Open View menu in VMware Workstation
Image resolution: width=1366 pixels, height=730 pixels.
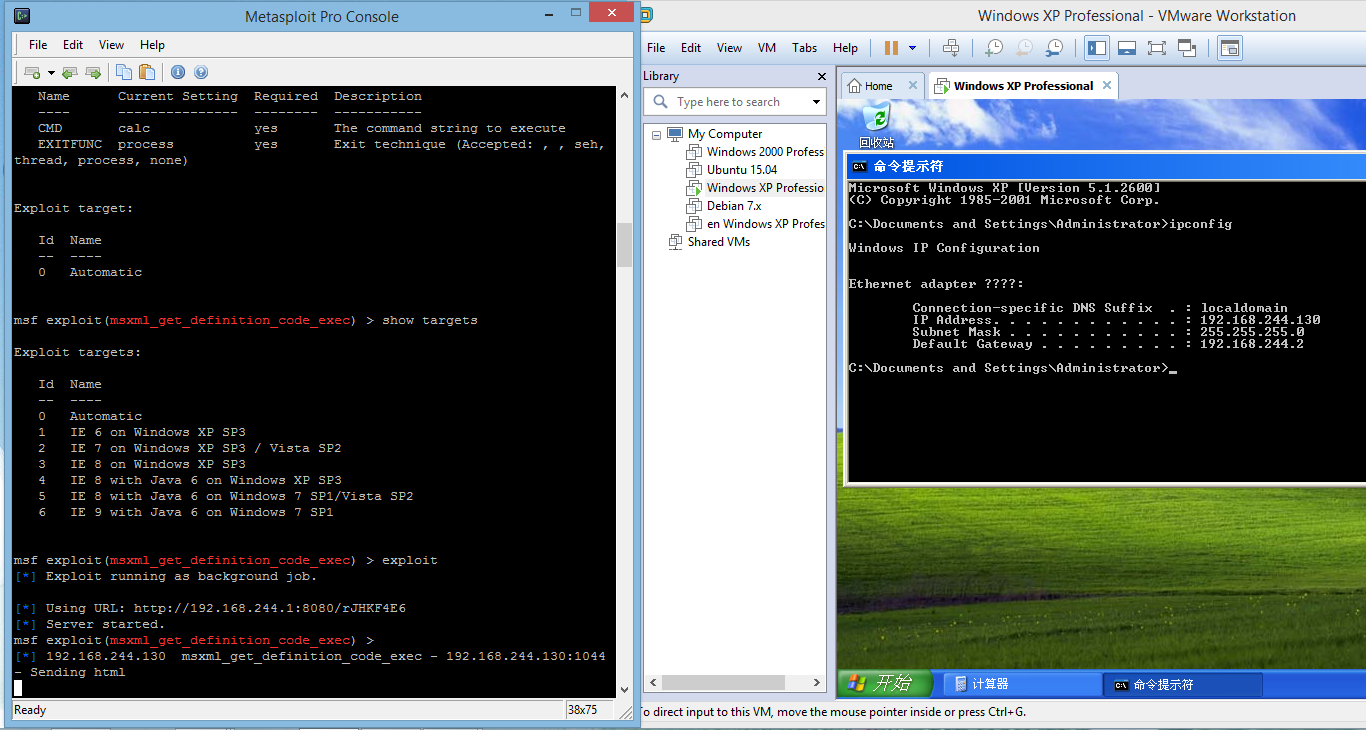coord(730,48)
